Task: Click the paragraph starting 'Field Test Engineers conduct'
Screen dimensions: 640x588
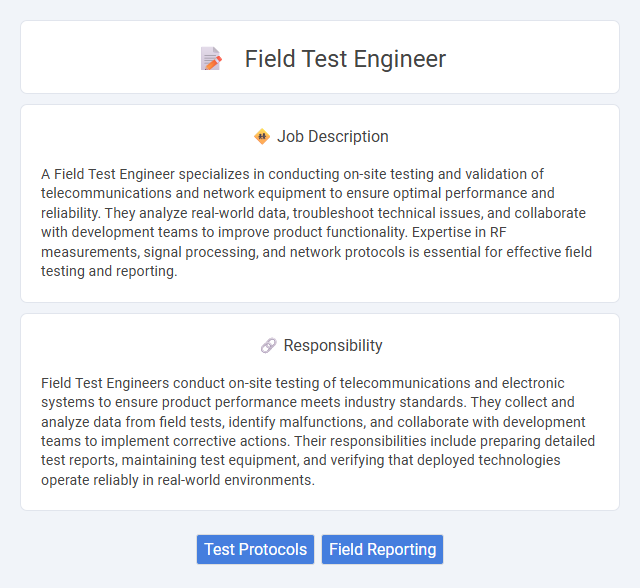Action: tap(318, 431)
